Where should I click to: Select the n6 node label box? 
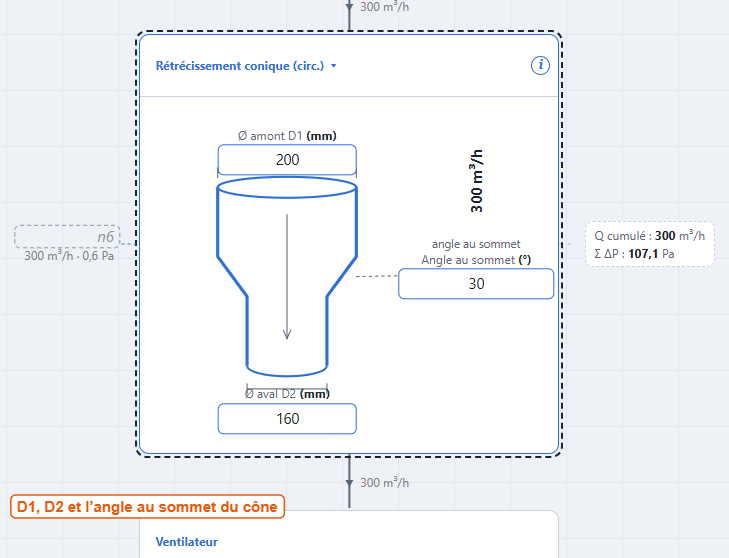coord(67,237)
